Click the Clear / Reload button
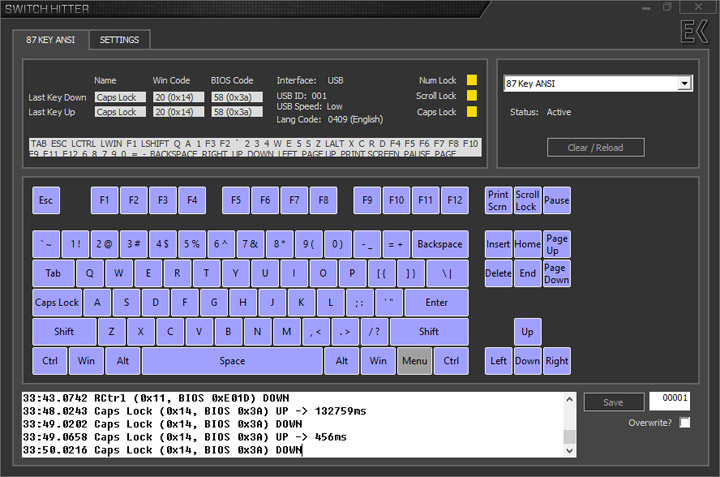 [x=595, y=148]
